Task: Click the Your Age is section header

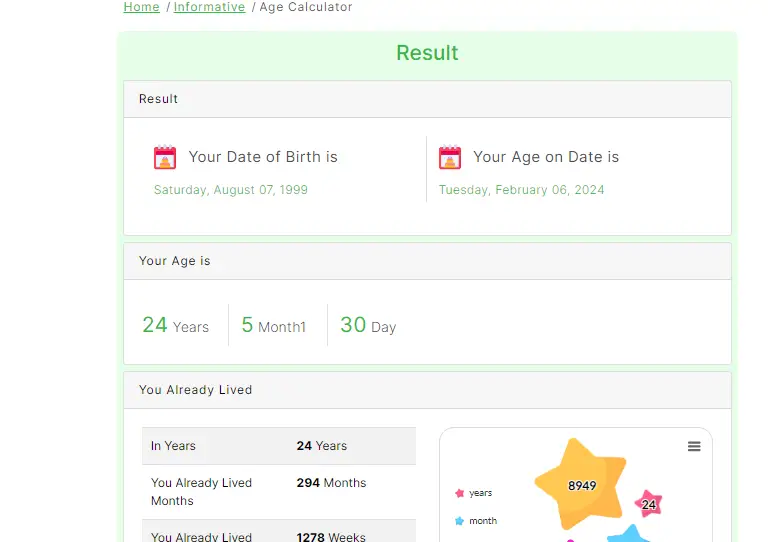Action: click(x=427, y=261)
